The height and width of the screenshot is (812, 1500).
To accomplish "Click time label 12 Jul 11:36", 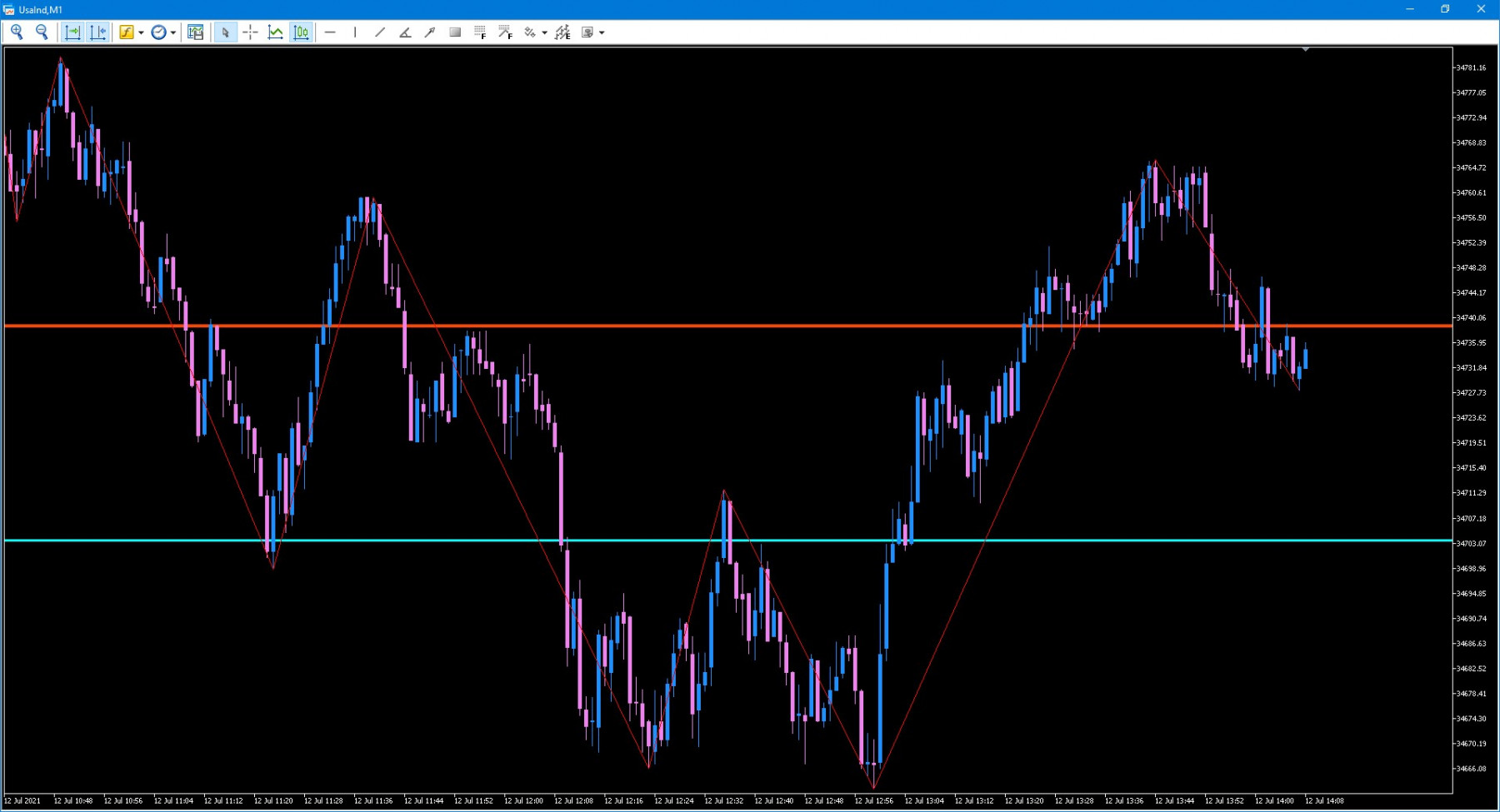I will pyautogui.click(x=373, y=801).
